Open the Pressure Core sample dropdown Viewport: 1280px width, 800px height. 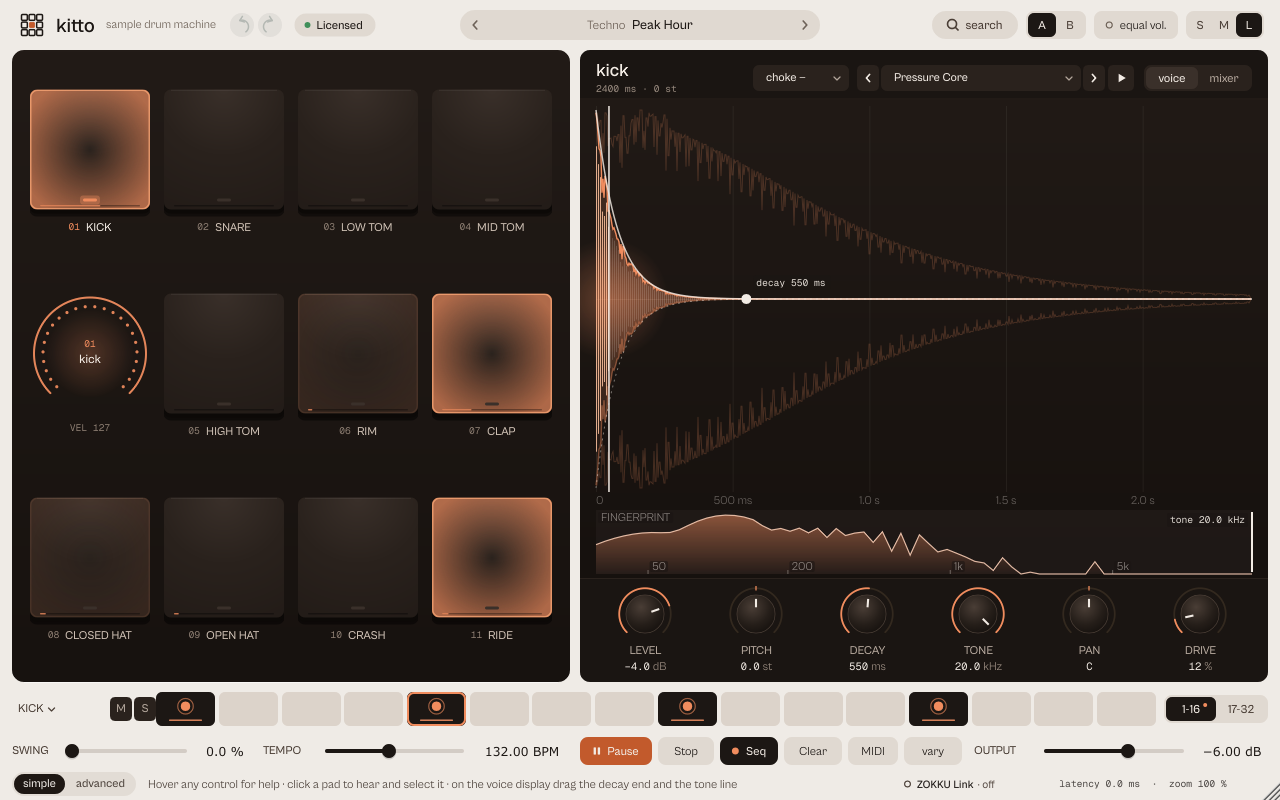point(981,78)
